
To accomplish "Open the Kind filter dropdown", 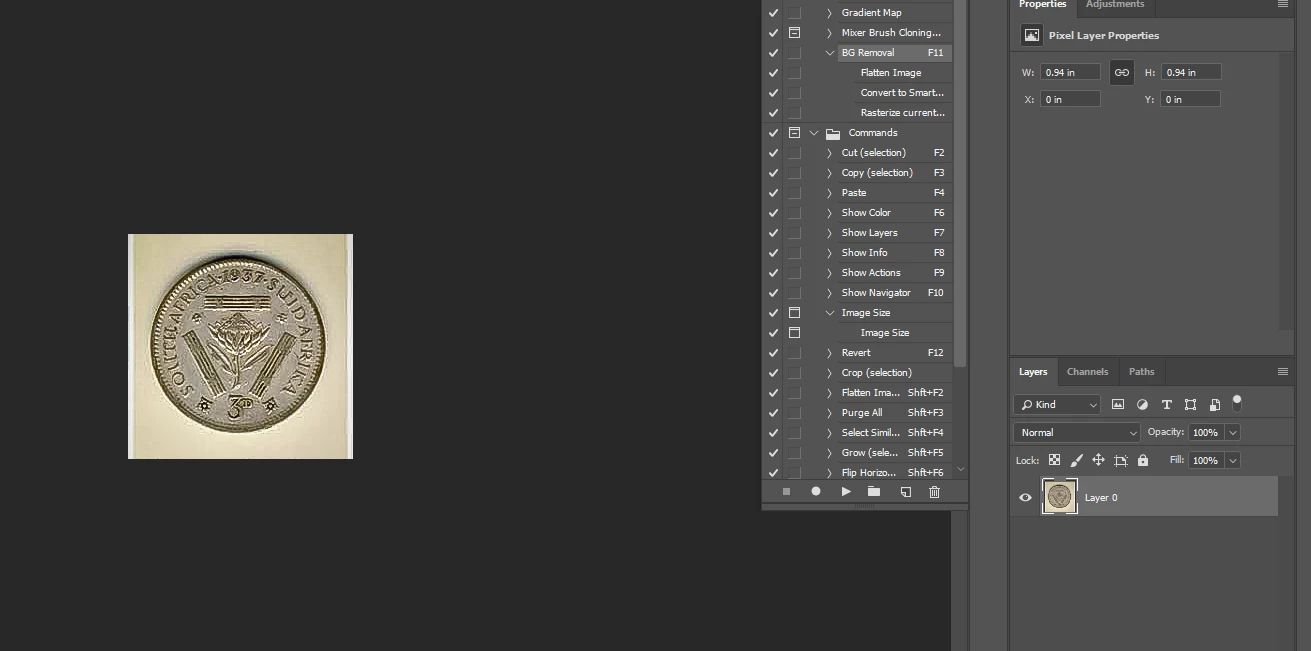I will pos(1057,405).
